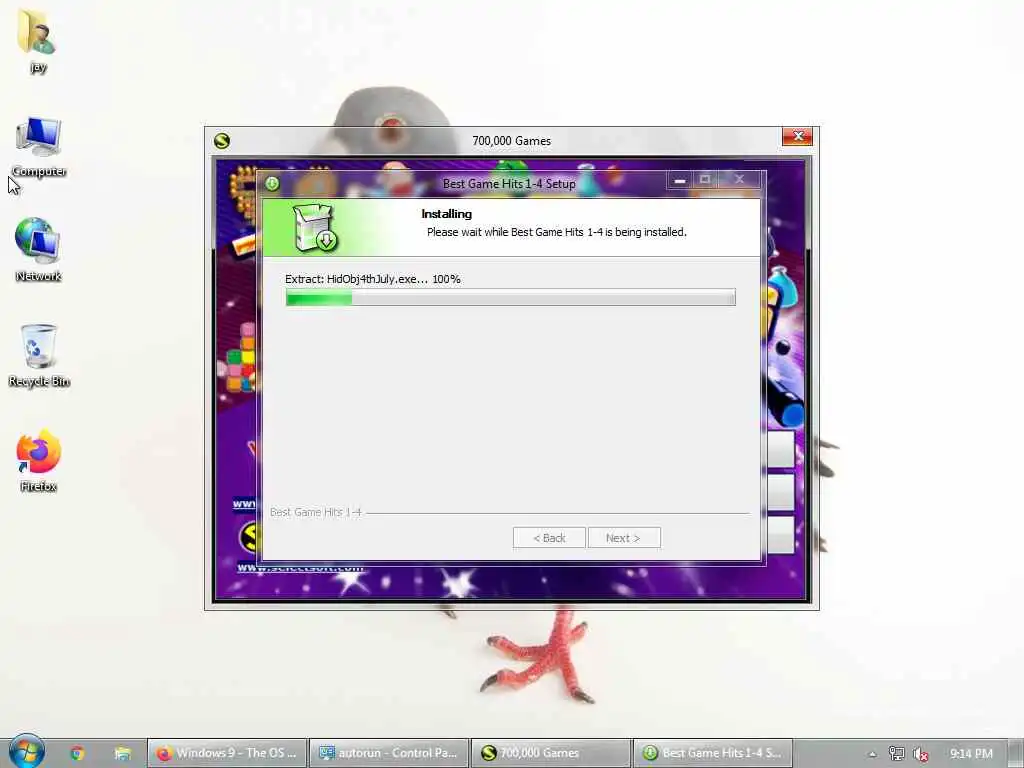Open the clock showing 9:14 PM
Screen dimensions: 1024x768
[x=971, y=754]
